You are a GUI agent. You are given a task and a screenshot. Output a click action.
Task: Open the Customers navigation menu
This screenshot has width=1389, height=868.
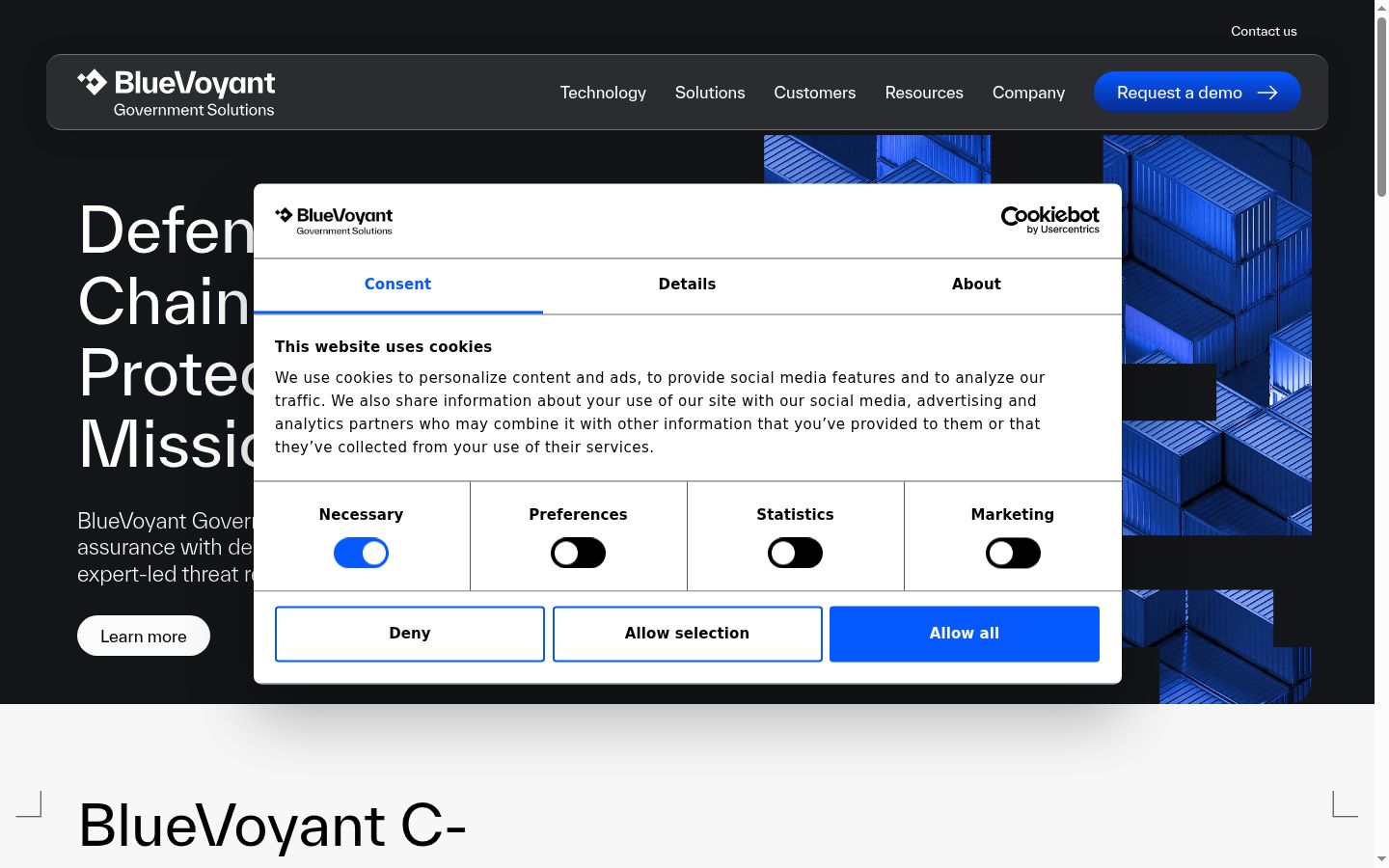[x=815, y=93]
